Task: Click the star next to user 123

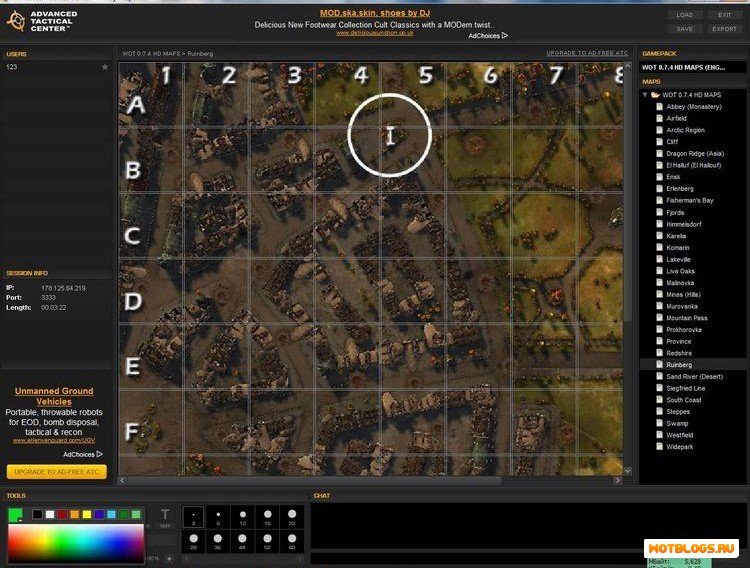Action: pyautogui.click(x=105, y=67)
